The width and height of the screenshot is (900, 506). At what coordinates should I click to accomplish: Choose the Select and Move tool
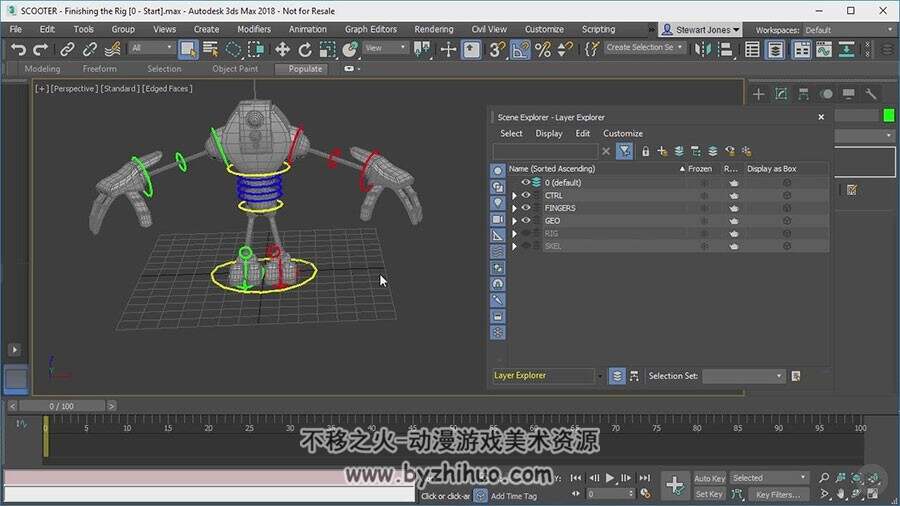pos(282,49)
